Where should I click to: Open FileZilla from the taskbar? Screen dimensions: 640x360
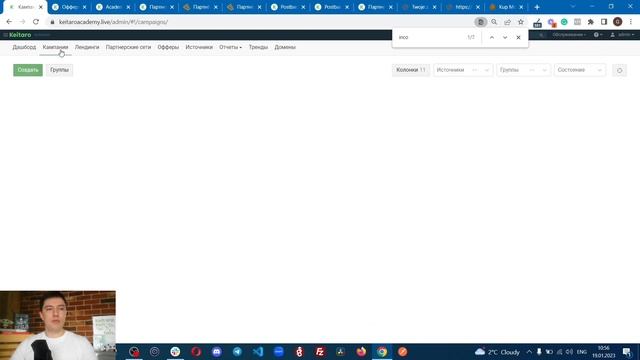pos(320,352)
